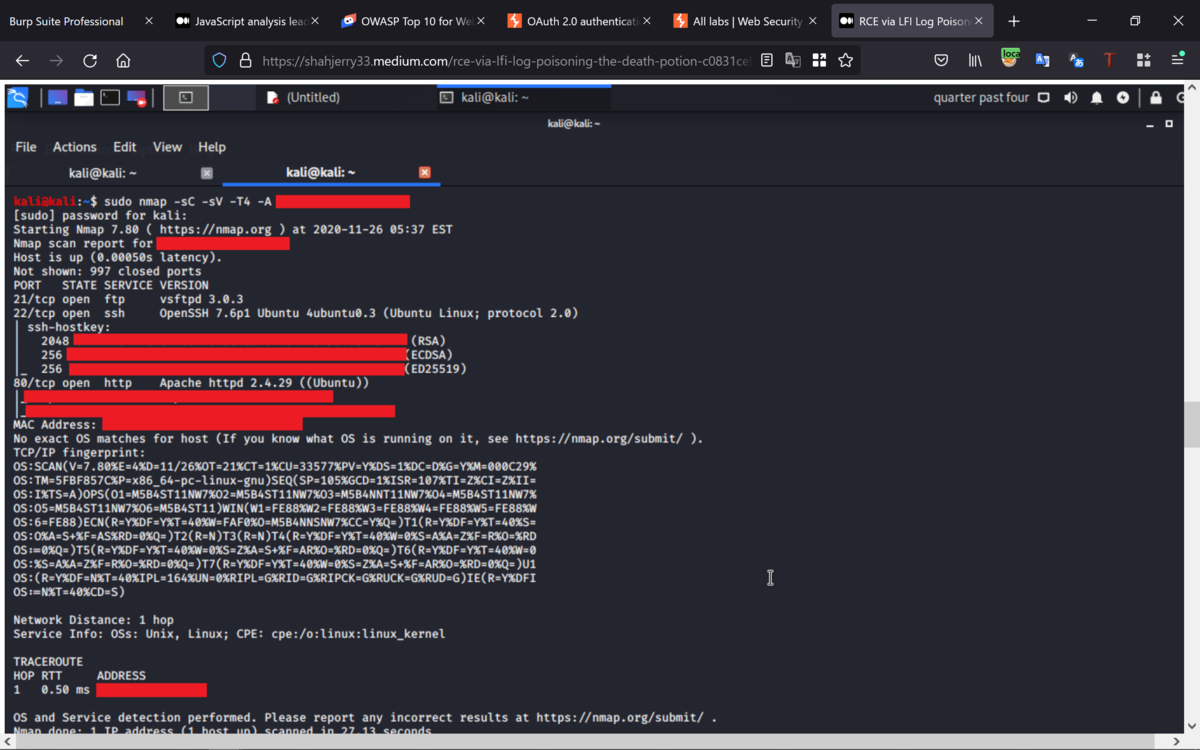The image size is (1200, 750).
Task: Reload the current Medium page
Action: [90, 61]
